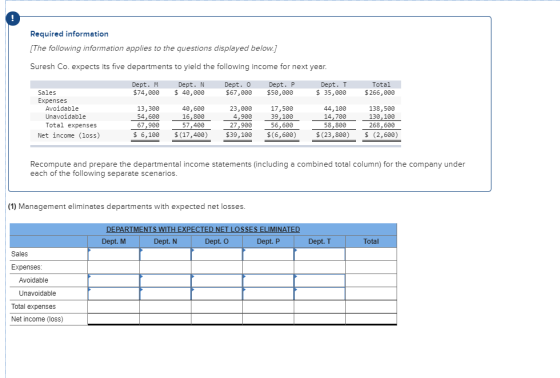Select the Dept. M Sales input cell

click(x=114, y=254)
